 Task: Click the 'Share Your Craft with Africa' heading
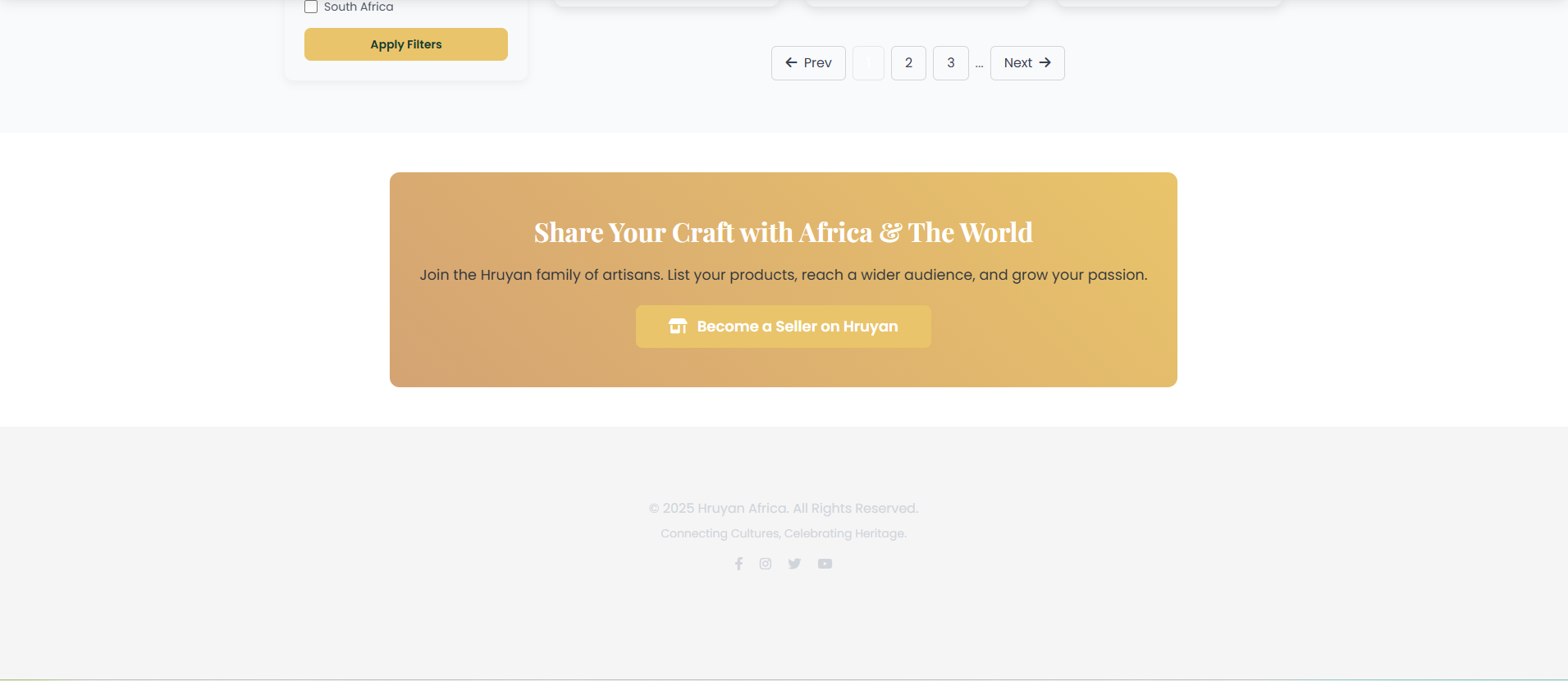[783, 233]
